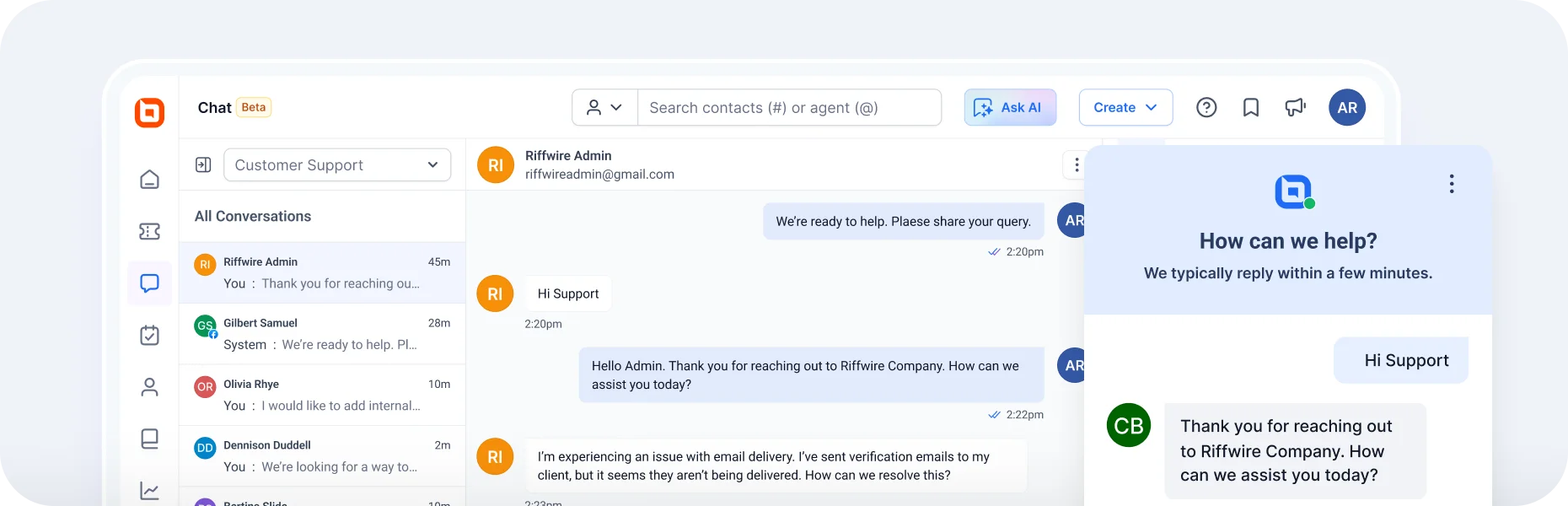
Task: Expand the Customer Support dropdown
Action: click(x=337, y=165)
